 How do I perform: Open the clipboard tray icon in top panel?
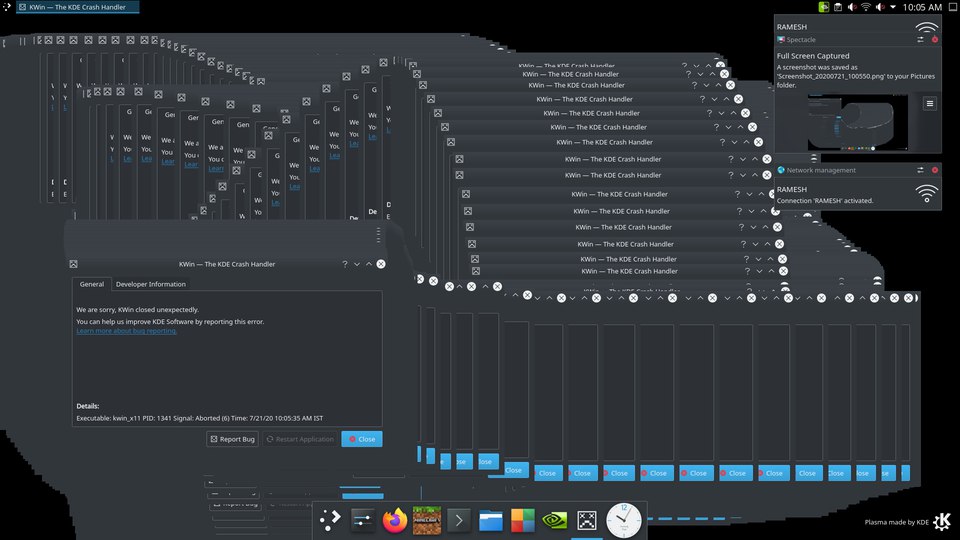pos(838,7)
